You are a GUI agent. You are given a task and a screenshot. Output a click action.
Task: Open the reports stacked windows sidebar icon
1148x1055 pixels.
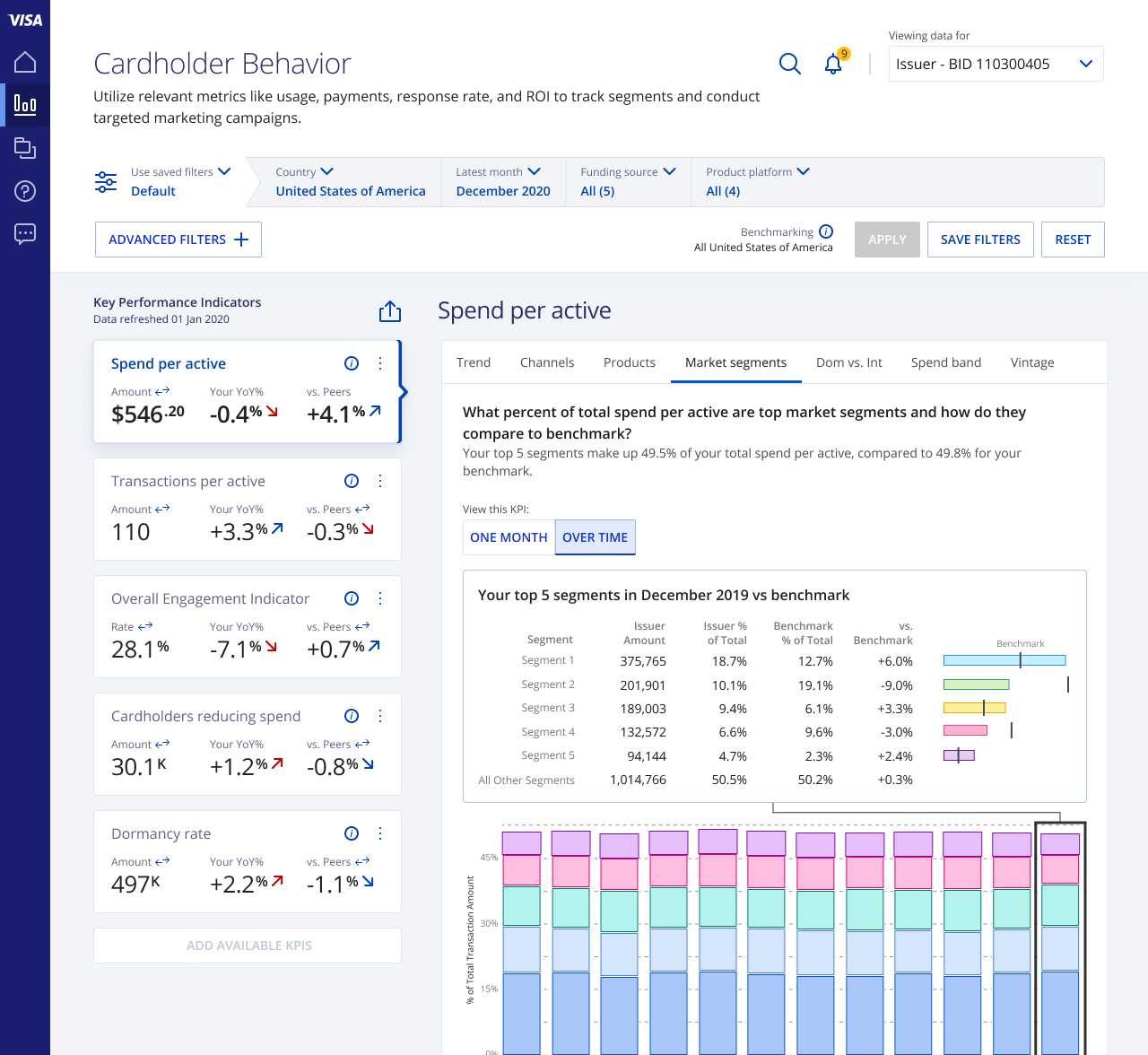coord(25,148)
